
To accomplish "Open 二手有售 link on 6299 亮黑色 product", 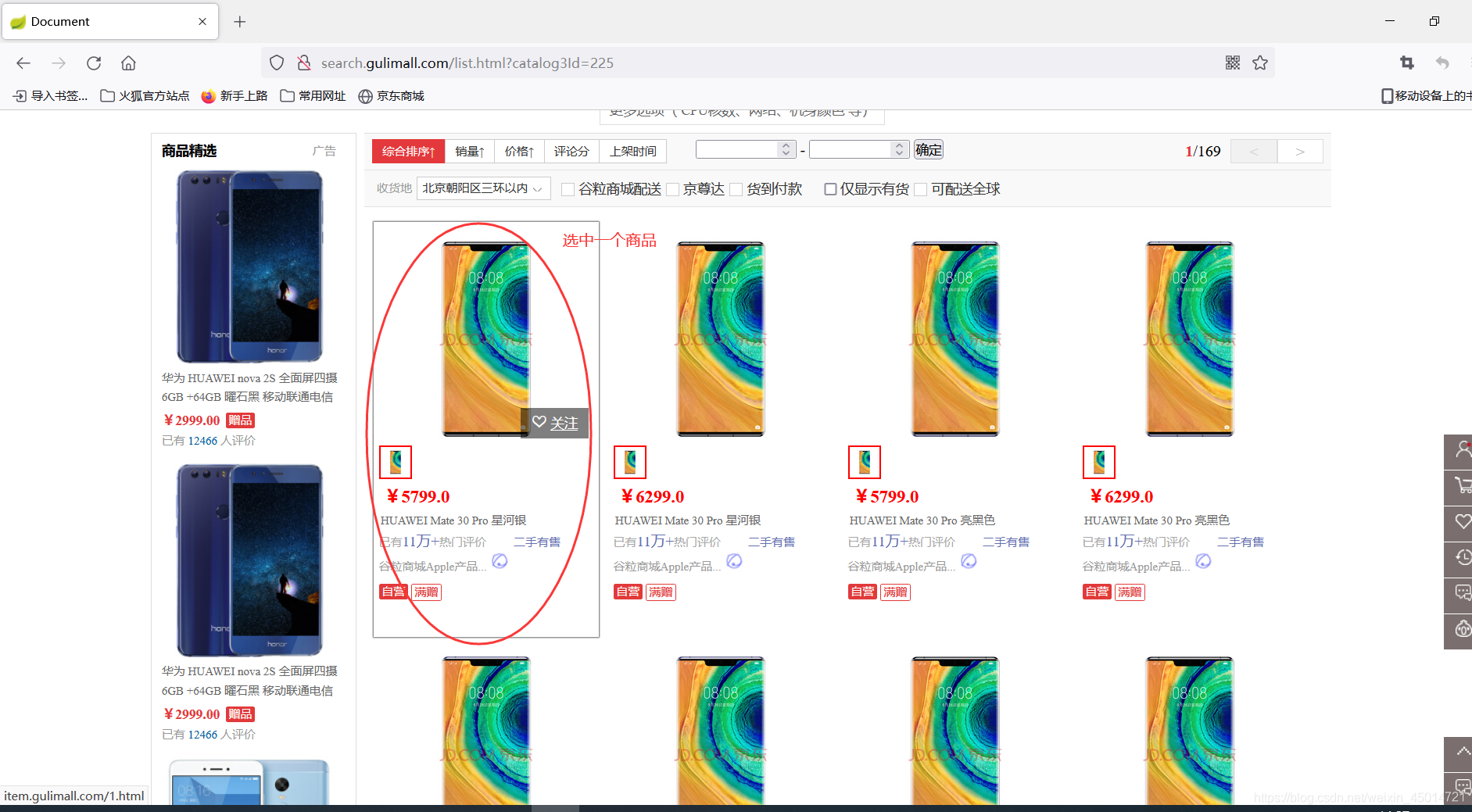I will [1241, 542].
